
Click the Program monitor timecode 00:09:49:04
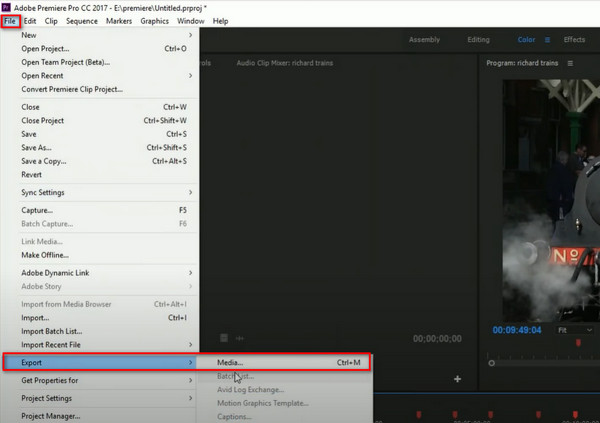click(517, 330)
